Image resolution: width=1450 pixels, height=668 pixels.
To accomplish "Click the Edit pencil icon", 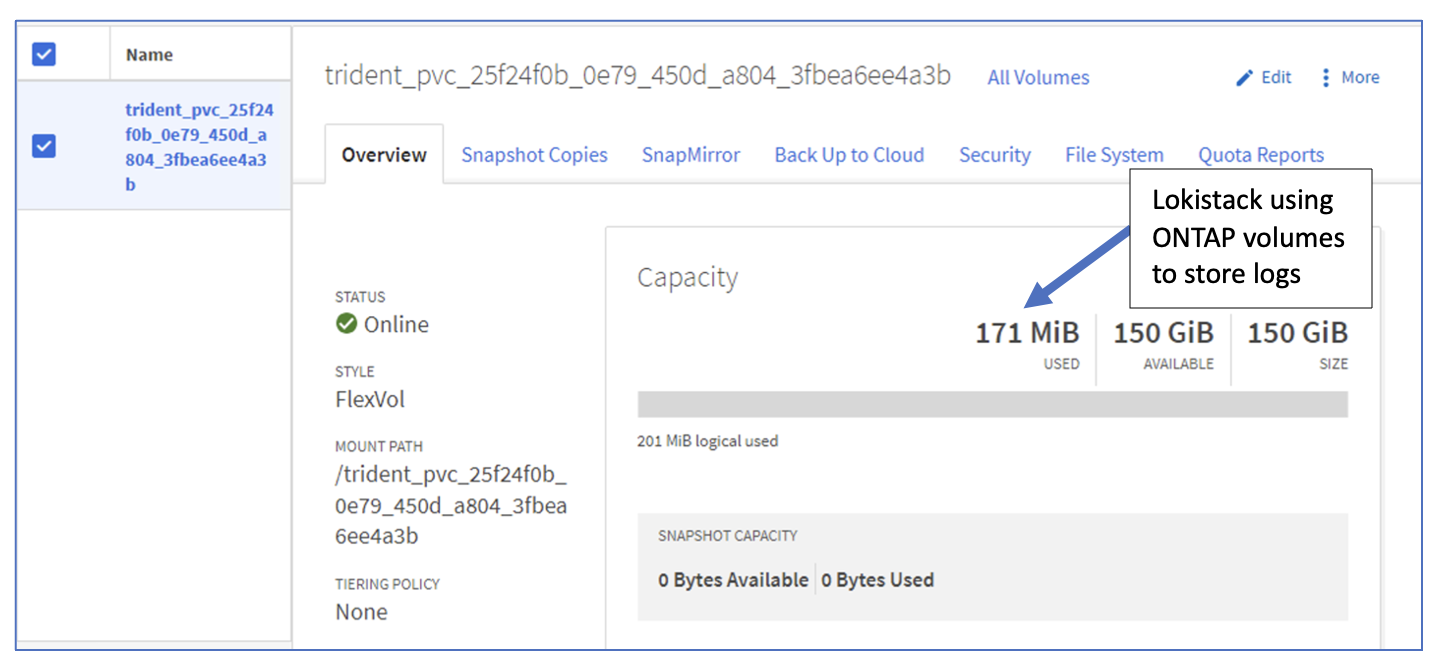I will (1245, 78).
